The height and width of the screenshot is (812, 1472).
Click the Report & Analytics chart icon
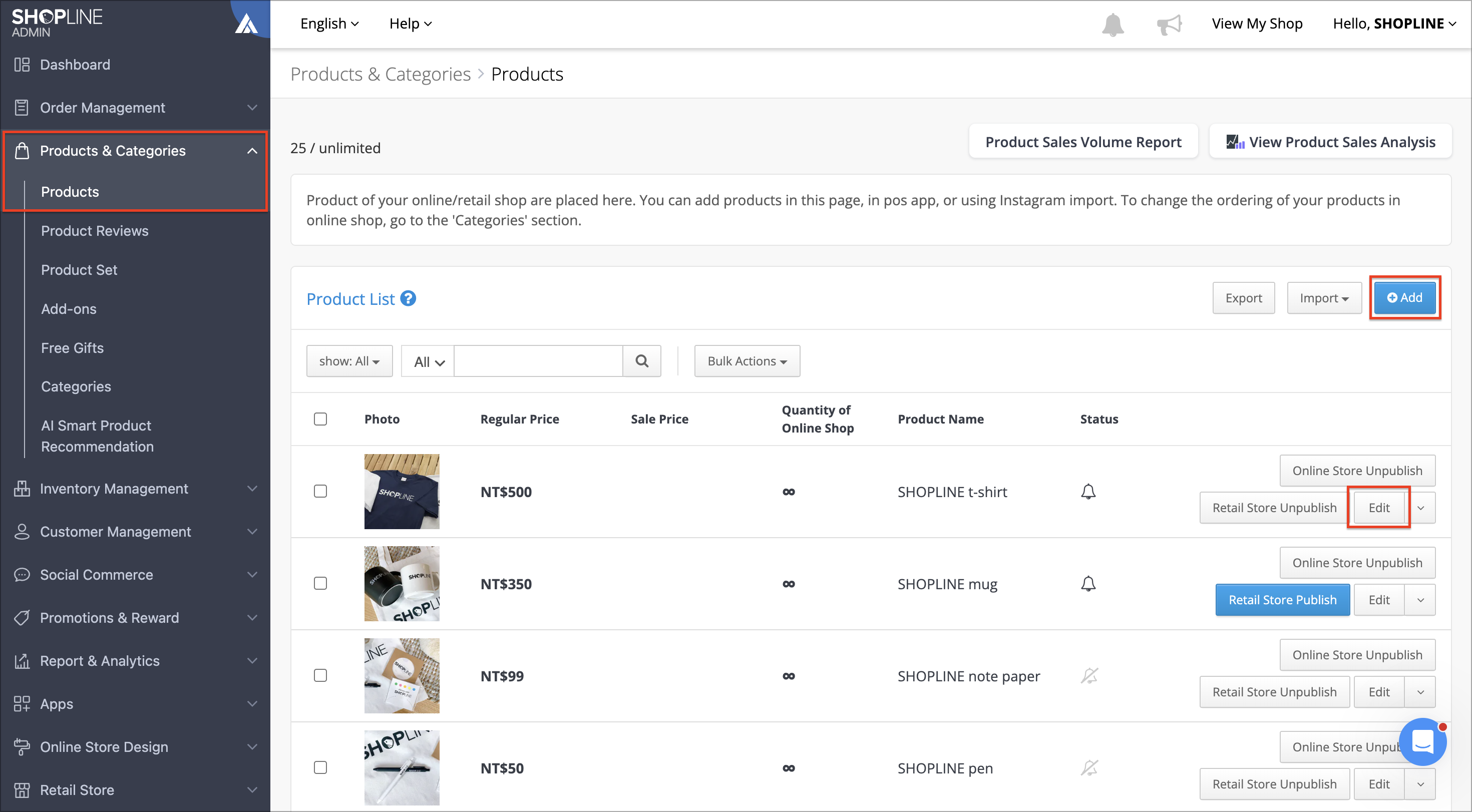pos(22,661)
